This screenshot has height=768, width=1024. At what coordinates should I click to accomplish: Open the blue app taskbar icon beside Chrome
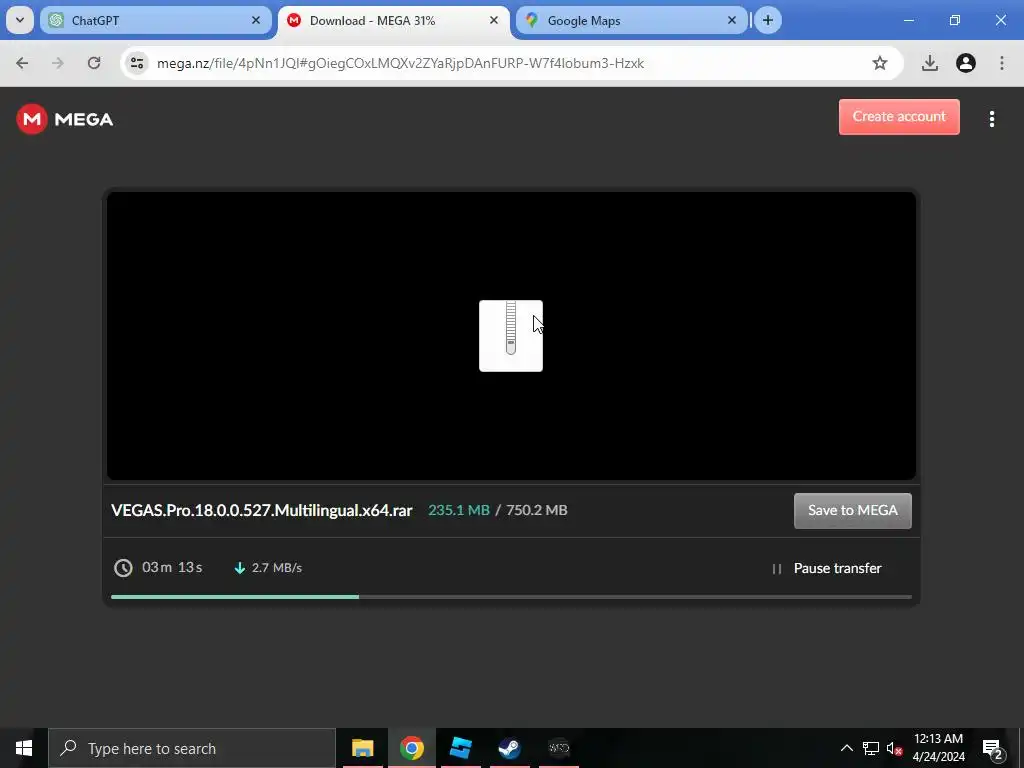pyautogui.click(x=460, y=748)
